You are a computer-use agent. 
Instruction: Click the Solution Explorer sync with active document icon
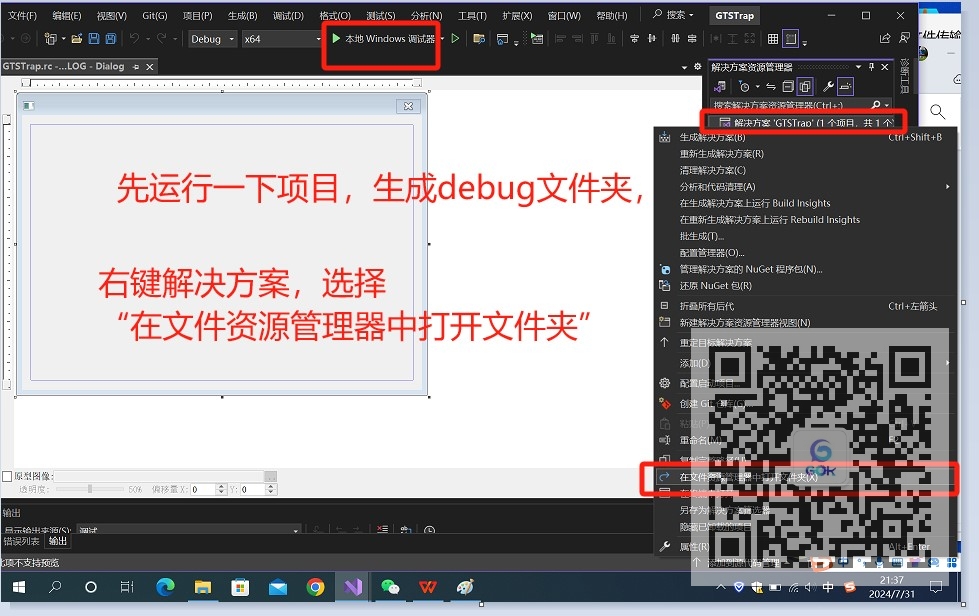tap(771, 87)
